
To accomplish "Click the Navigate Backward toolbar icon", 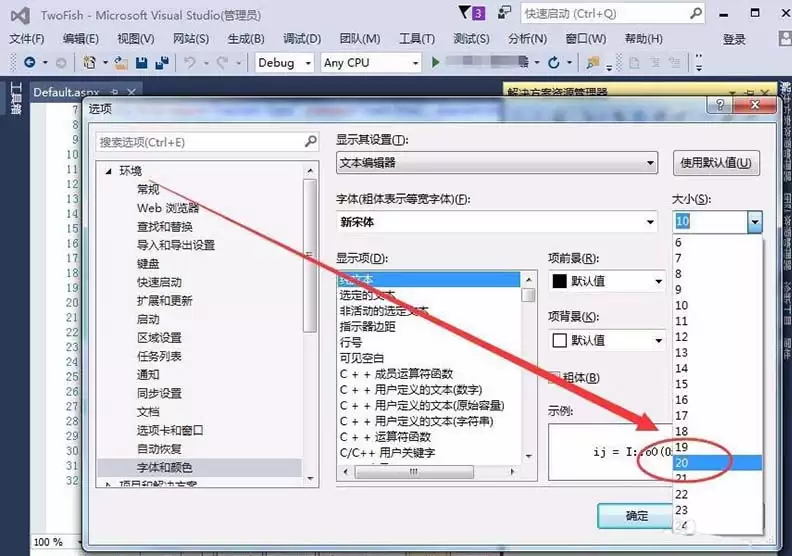I will click(29, 62).
